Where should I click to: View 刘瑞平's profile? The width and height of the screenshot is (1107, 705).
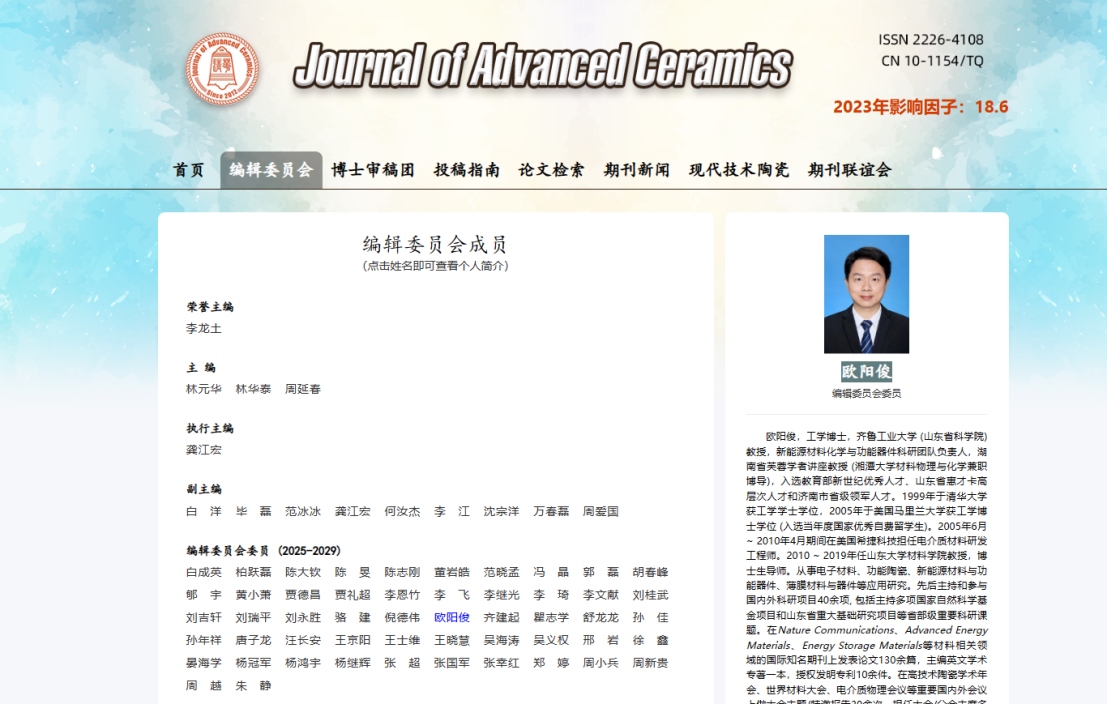(253, 617)
